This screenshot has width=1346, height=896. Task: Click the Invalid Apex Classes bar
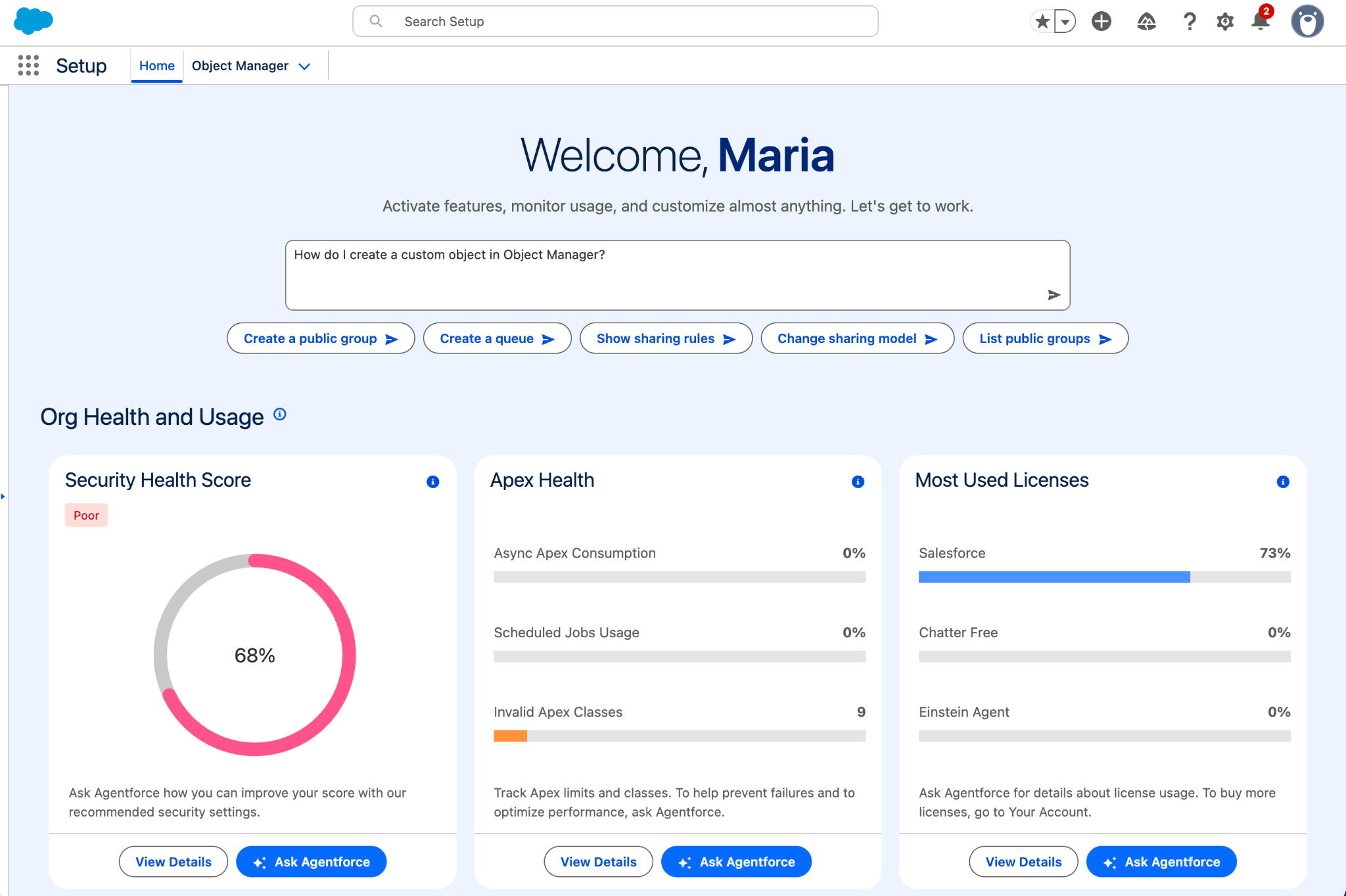(680, 736)
